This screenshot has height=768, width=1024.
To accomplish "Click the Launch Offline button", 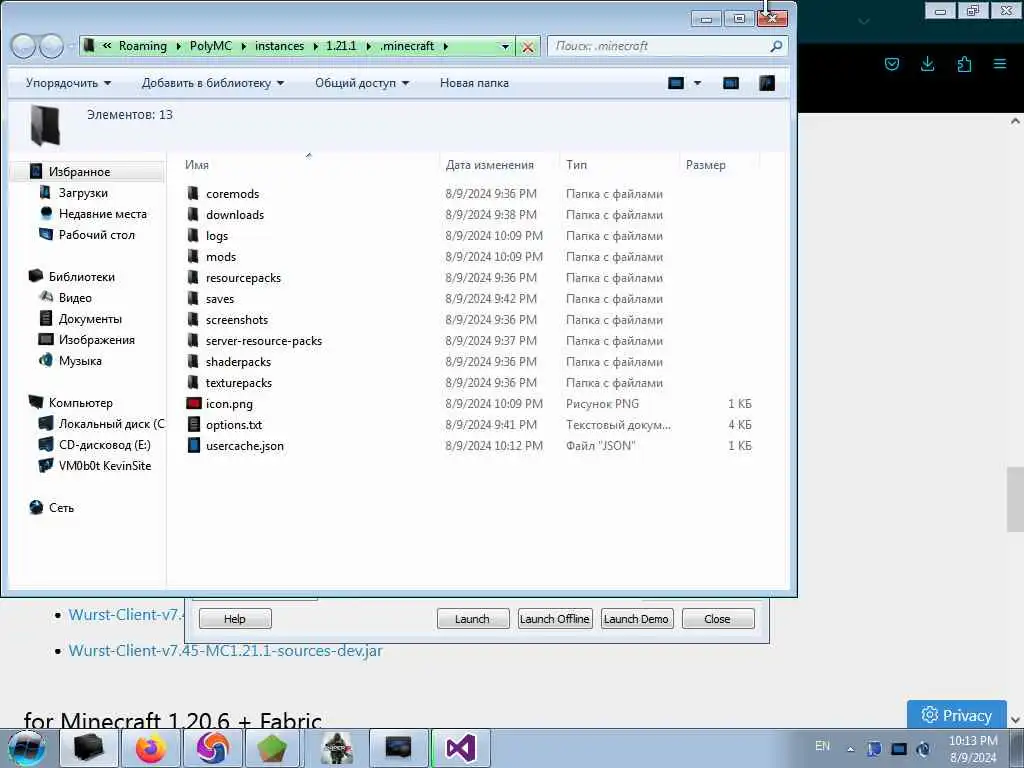I will click(554, 619).
